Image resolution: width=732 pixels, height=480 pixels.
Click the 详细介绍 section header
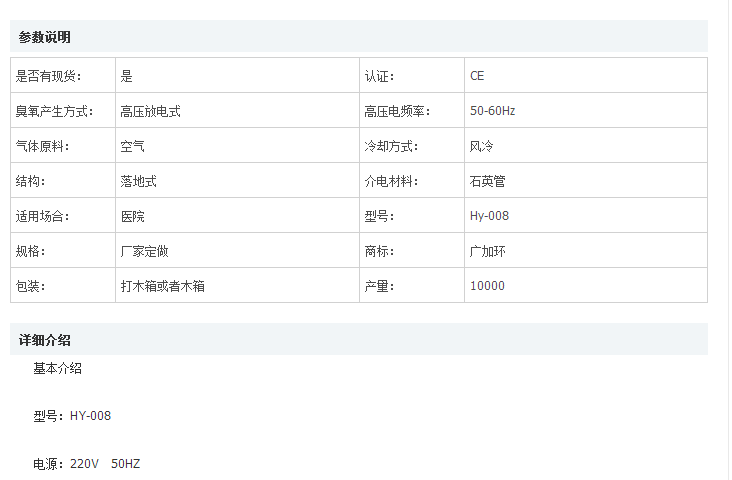(x=45, y=339)
